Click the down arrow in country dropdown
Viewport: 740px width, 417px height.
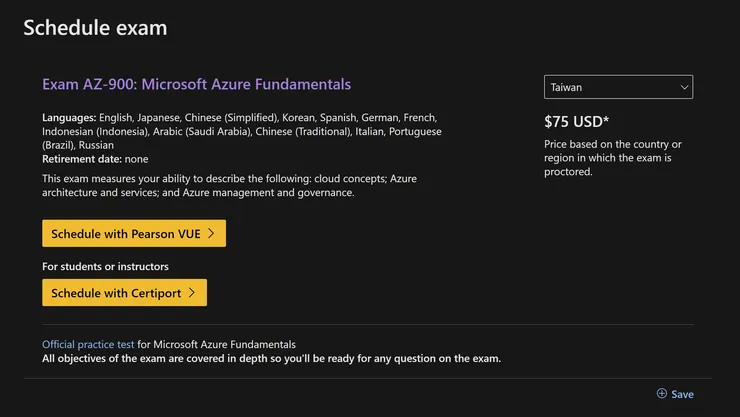click(684, 88)
